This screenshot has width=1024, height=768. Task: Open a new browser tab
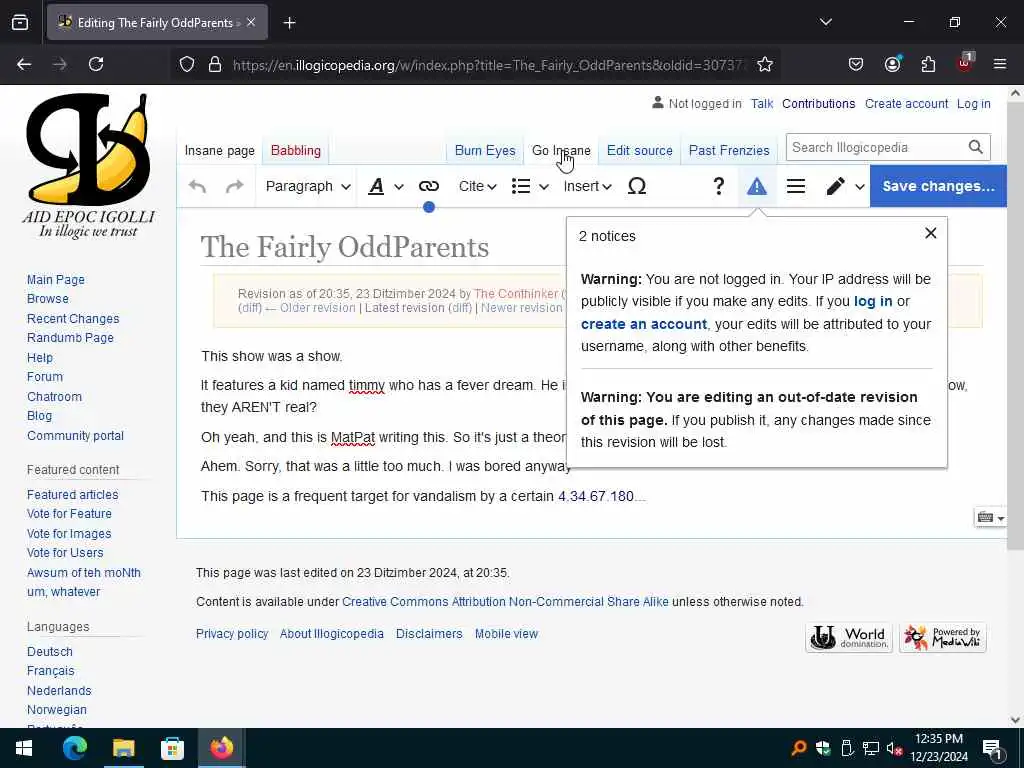289,23
